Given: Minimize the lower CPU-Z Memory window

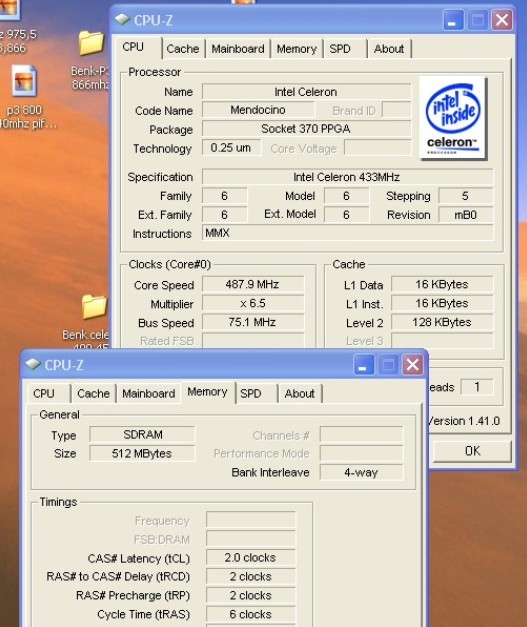Looking at the screenshot, I should 363,365.
